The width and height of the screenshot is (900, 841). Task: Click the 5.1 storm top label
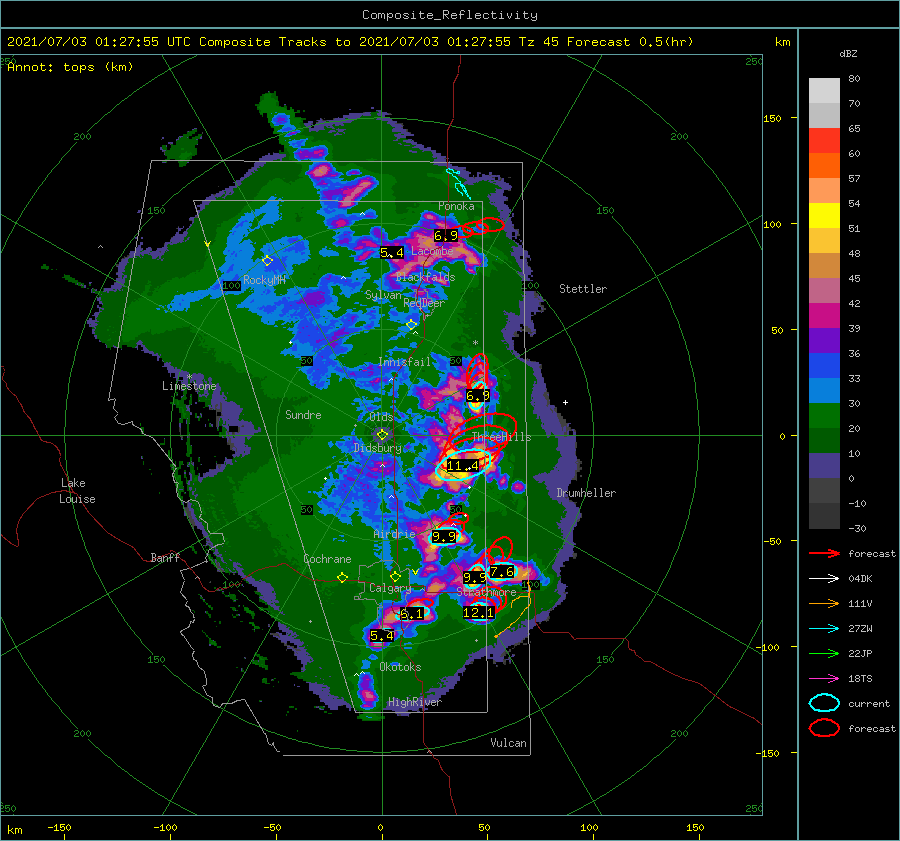click(412, 614)
